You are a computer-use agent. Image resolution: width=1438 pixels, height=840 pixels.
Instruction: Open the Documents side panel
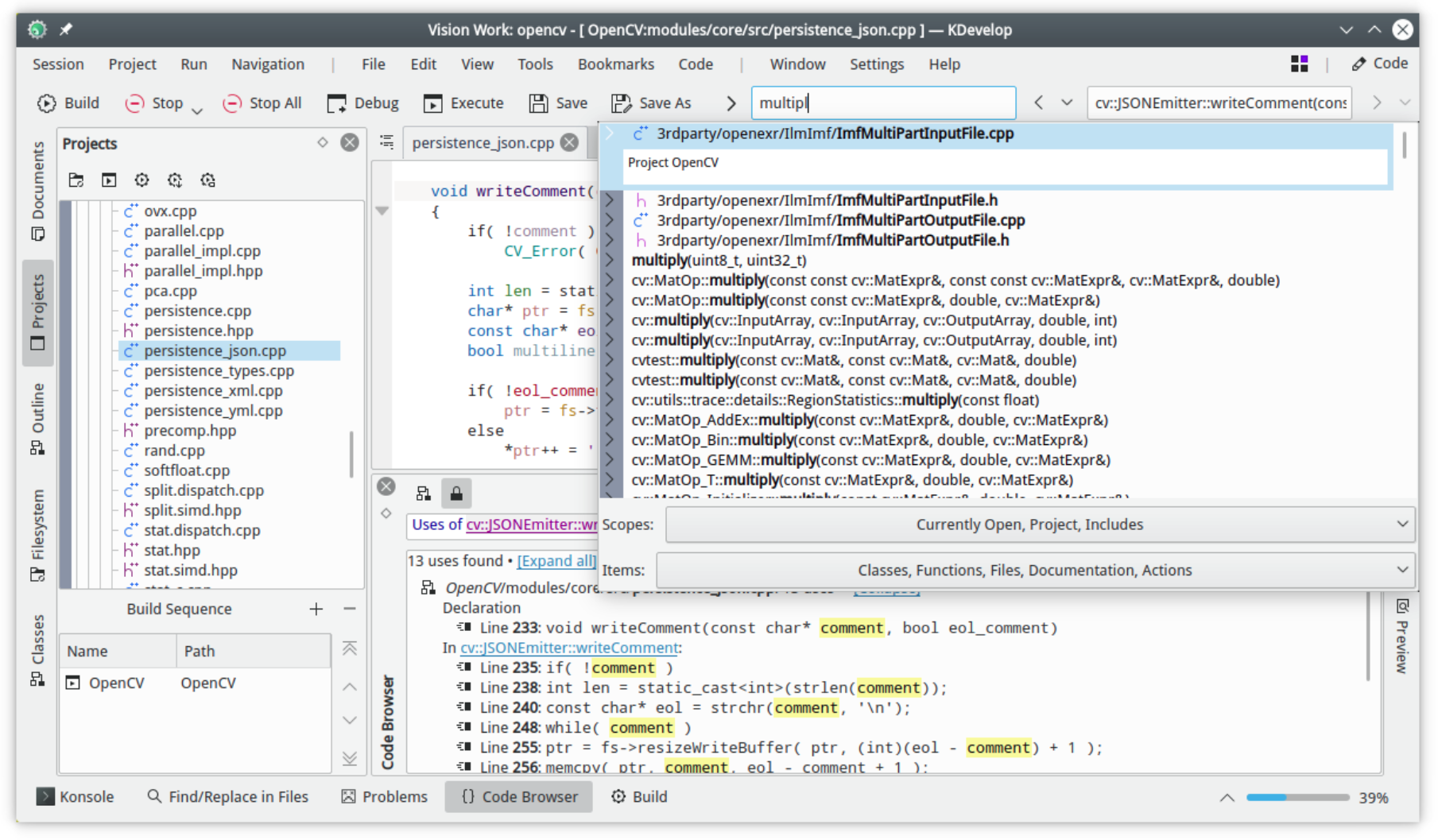38,191
